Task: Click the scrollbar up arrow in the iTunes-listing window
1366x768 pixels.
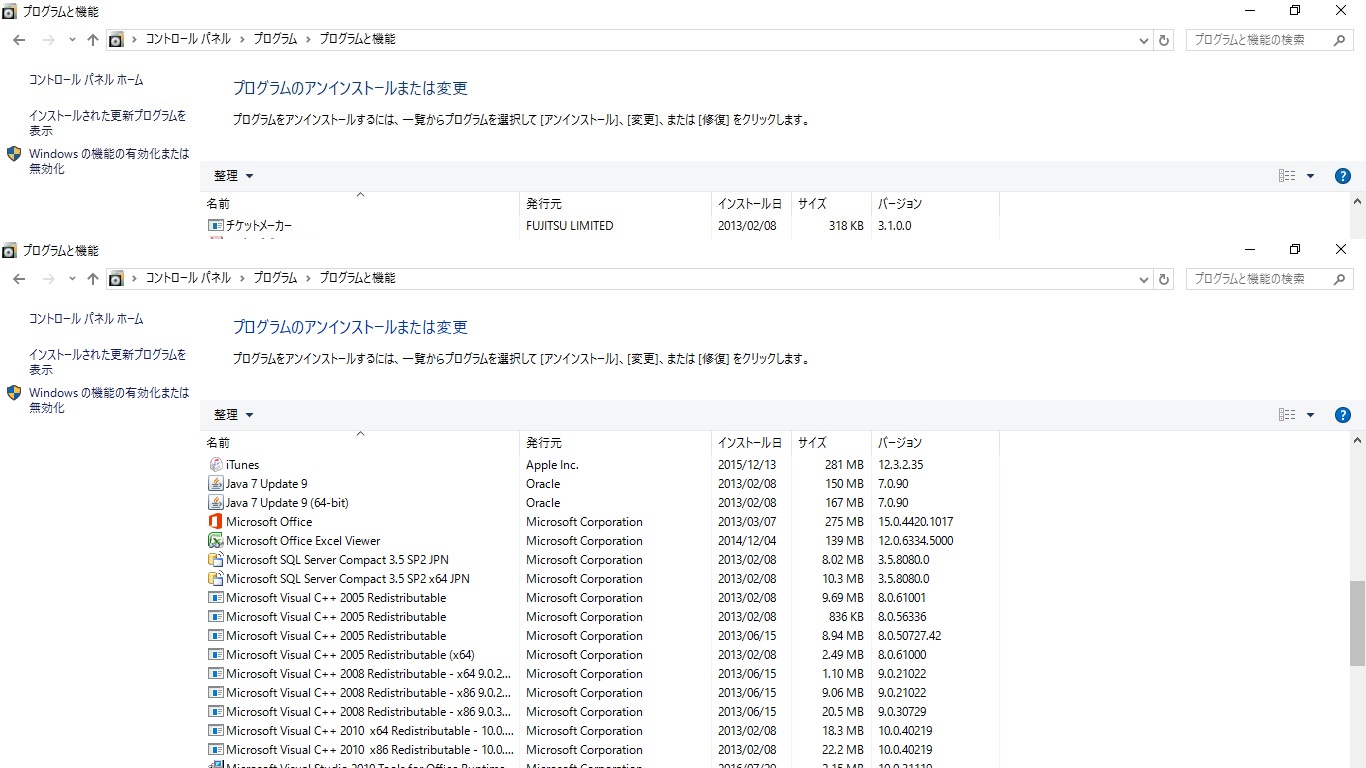Action: (x=1357, y=441)
